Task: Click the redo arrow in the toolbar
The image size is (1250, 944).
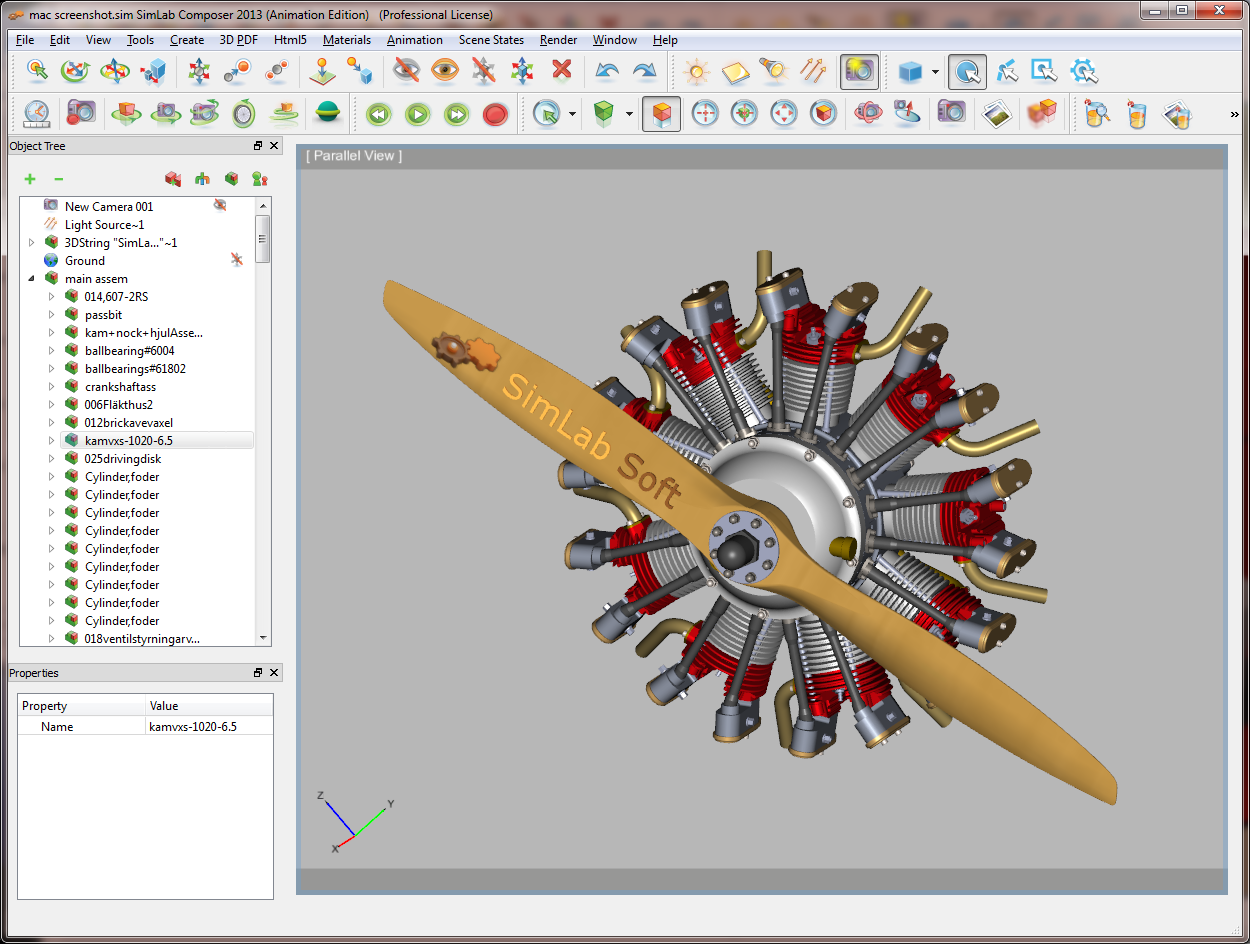Action: [645, 71]
